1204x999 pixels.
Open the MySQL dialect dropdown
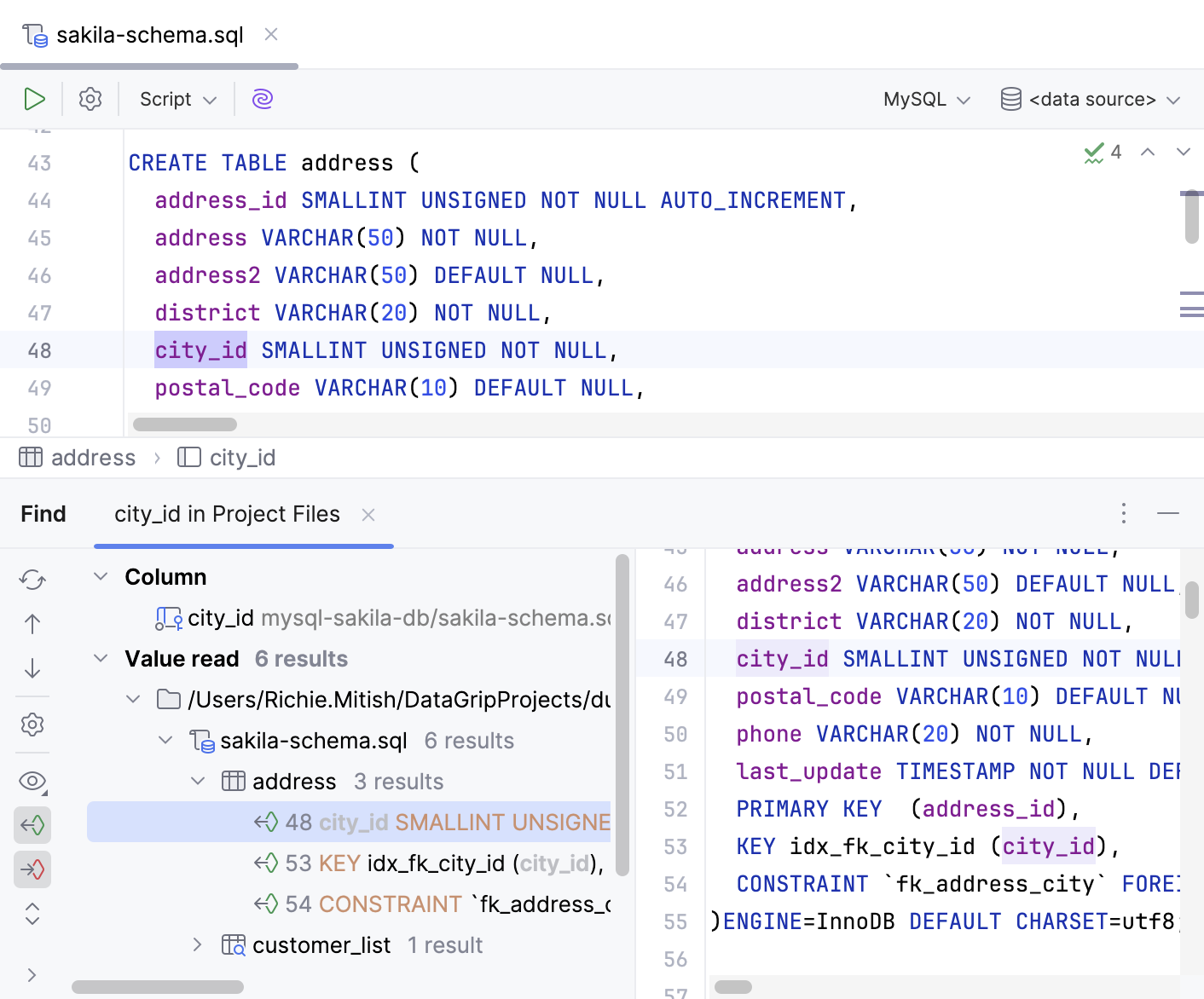coord(924,99)
